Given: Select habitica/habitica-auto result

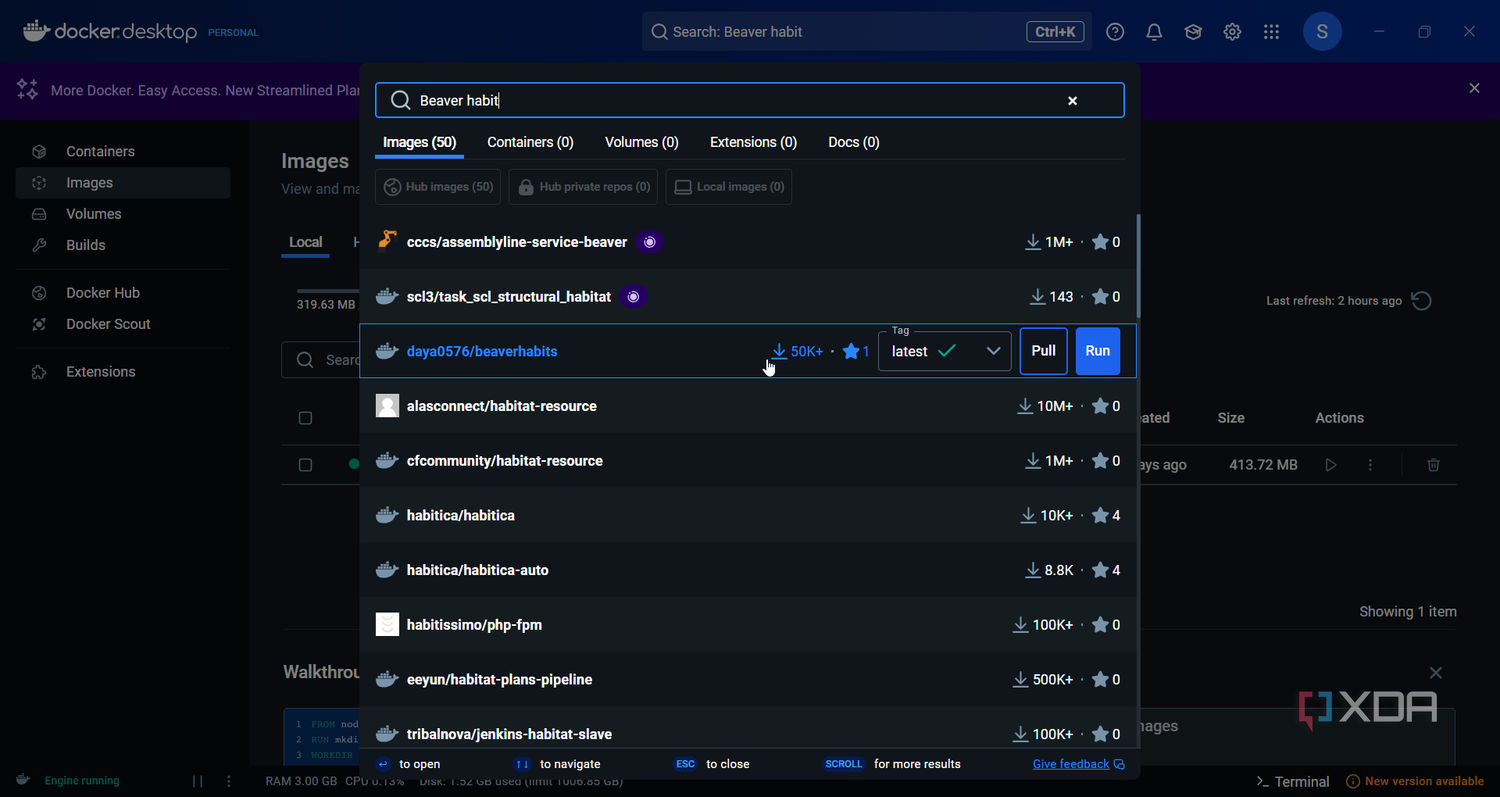Looking at the screenshot, I should click(x=748, y=570).
